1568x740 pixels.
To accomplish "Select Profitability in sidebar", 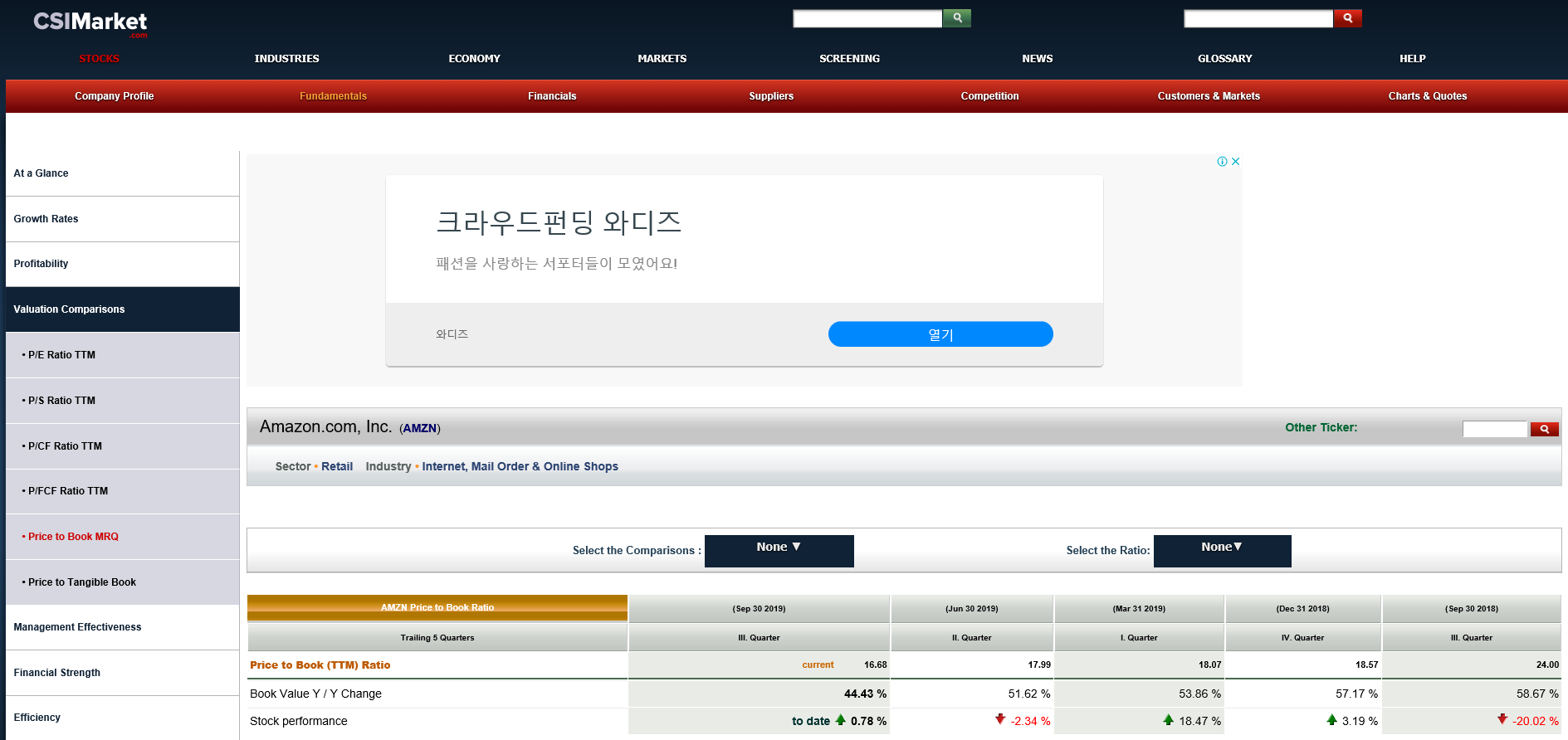I will click(x=122, y=264).
